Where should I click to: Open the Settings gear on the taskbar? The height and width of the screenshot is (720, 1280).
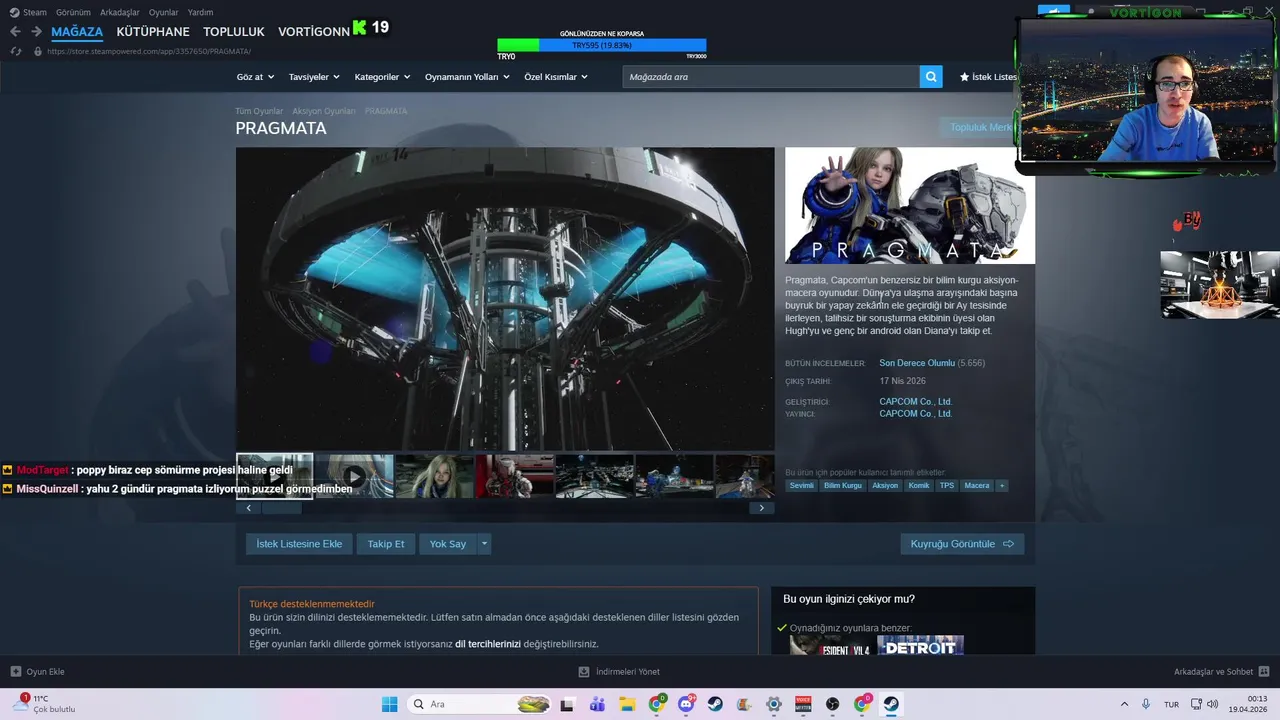[x=773, y=704]
